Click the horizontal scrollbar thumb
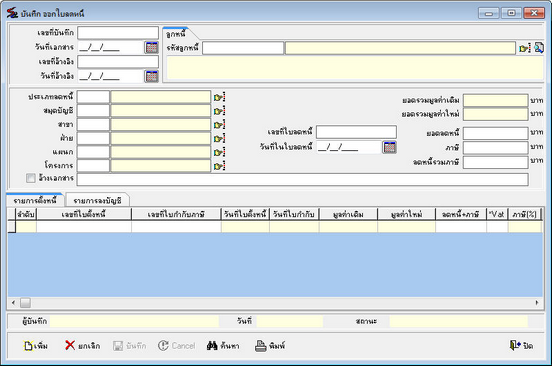Viewport: 552px width, 366px height. click(x=25, y=303)
